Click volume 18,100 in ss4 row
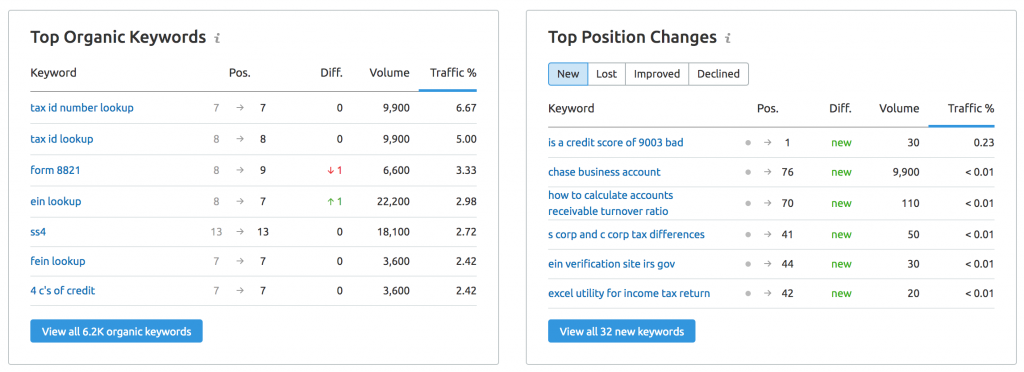The image size is (1024, 372). (x=393, y=232)
